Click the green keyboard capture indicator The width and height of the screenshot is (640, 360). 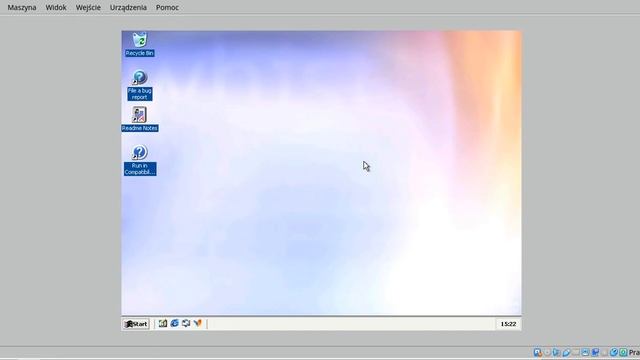(x=623, y=352)
